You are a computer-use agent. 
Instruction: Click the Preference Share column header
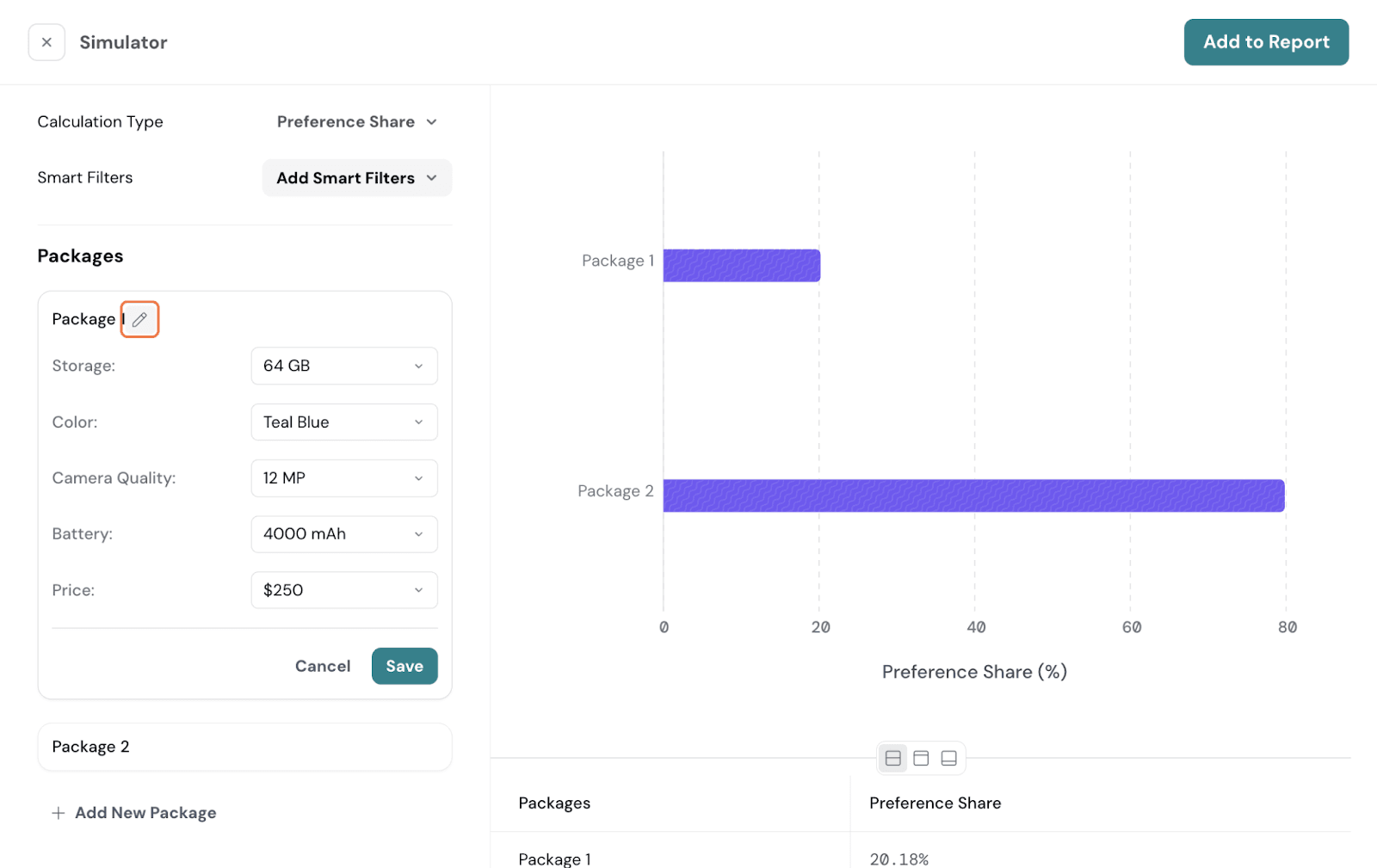(935, 803)
